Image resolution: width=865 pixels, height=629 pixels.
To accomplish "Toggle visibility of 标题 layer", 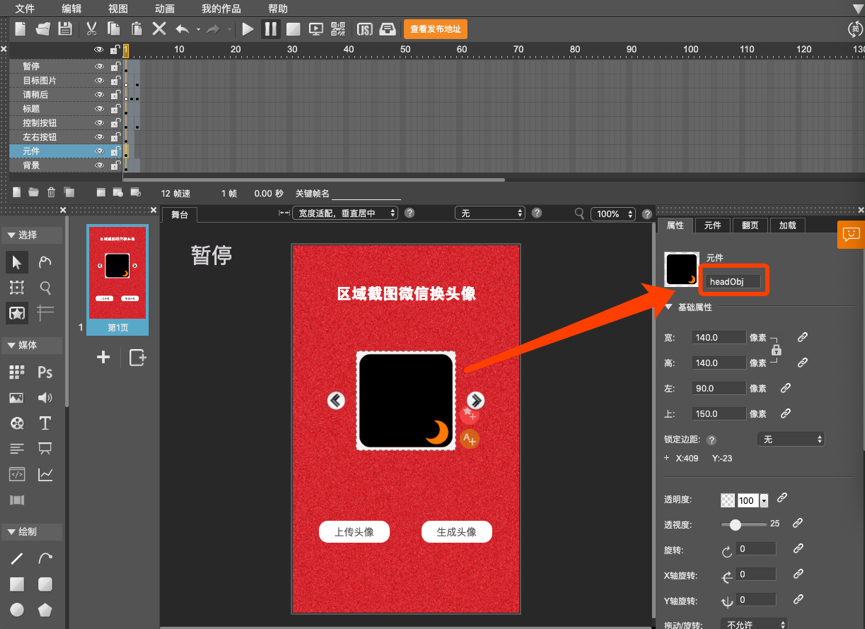I will [99, 109].
